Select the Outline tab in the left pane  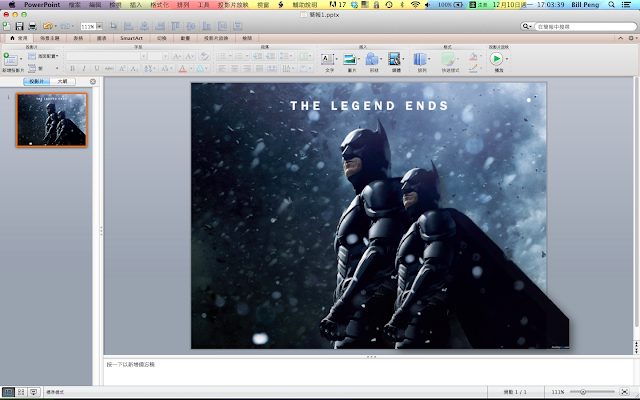(x=62, y=81)
